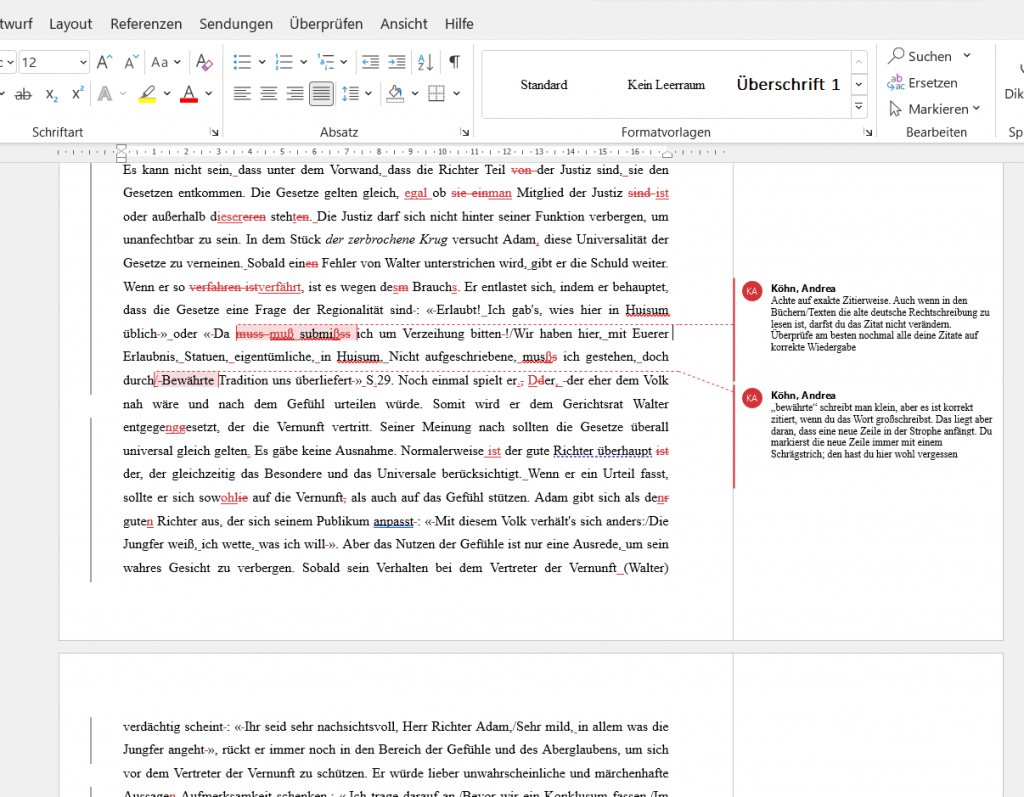The image size is (1024, 797).
Task: Toggle the justified alignment button
Action: tap(321, 94)
